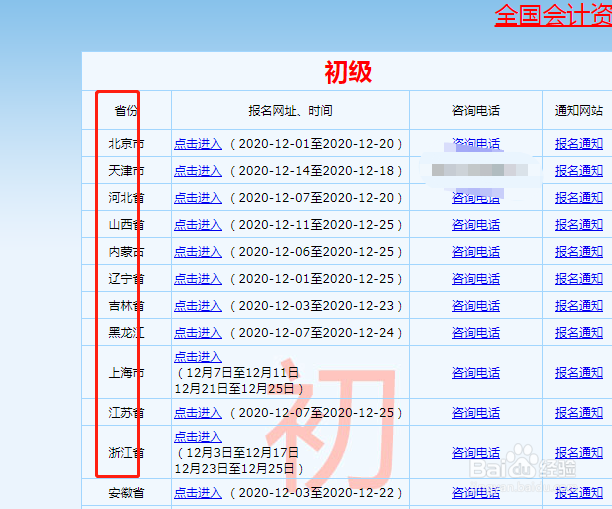Open 报名通知 link for 上海市
The width and height of the screenshot is (612, 509).
[x=579, y=373]
